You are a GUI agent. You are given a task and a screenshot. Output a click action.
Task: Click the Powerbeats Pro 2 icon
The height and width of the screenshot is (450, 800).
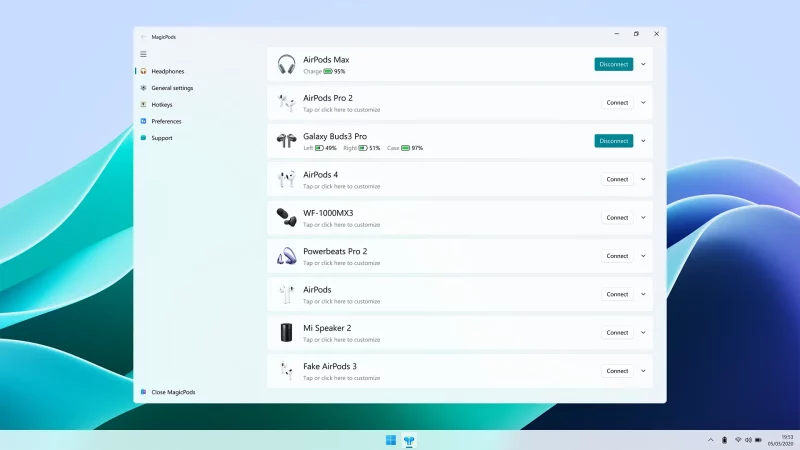click(286, 256)
